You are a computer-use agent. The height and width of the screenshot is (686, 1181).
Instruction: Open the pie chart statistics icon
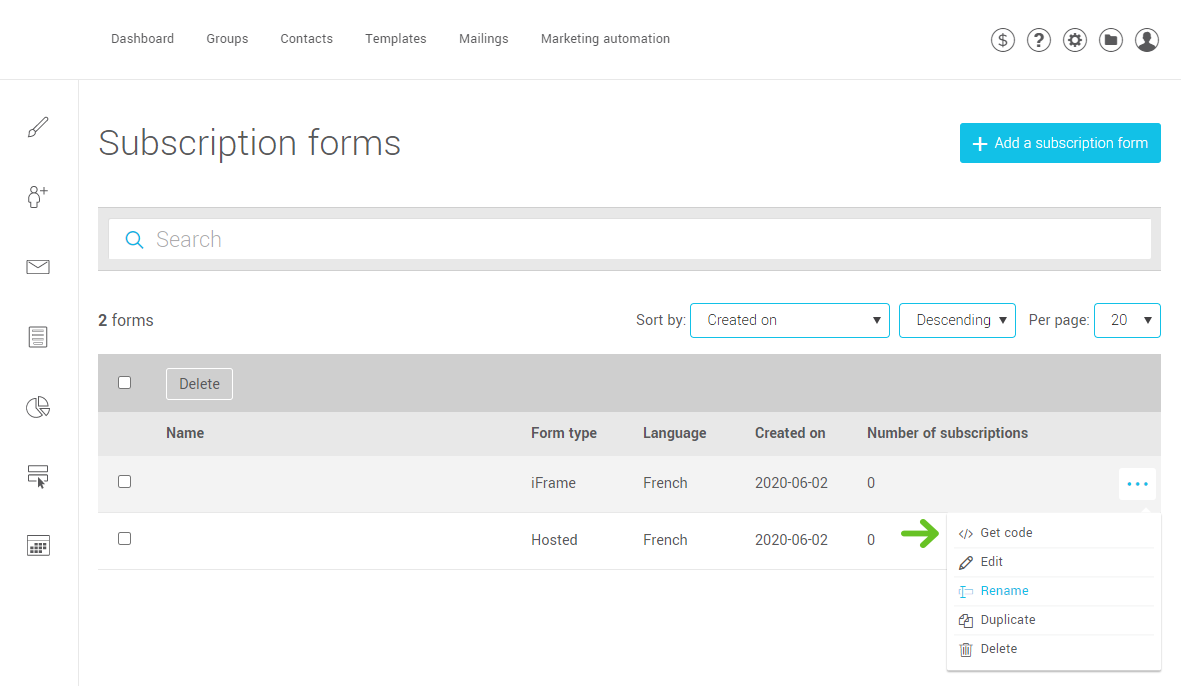click(x=38, y=407)
